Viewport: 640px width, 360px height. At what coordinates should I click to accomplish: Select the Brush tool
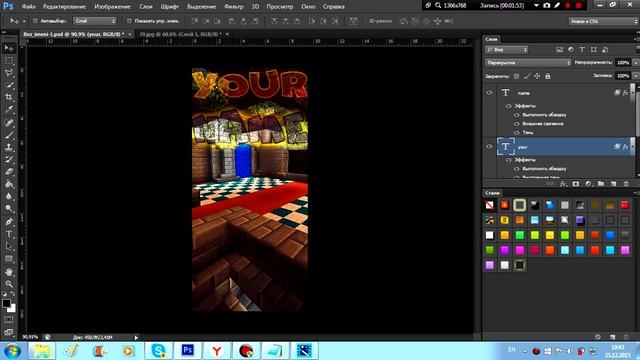(x=9, y=135)
